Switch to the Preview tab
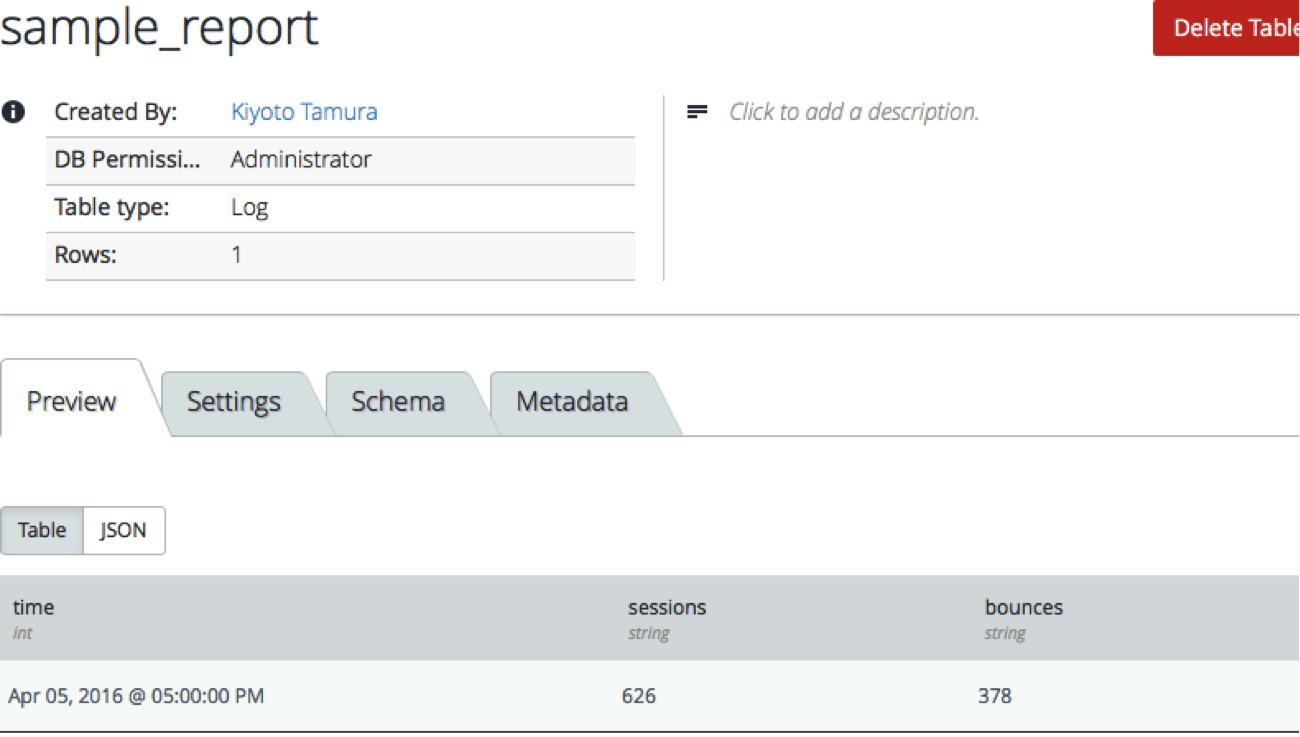1300x737 pixels. coord(72,401)
